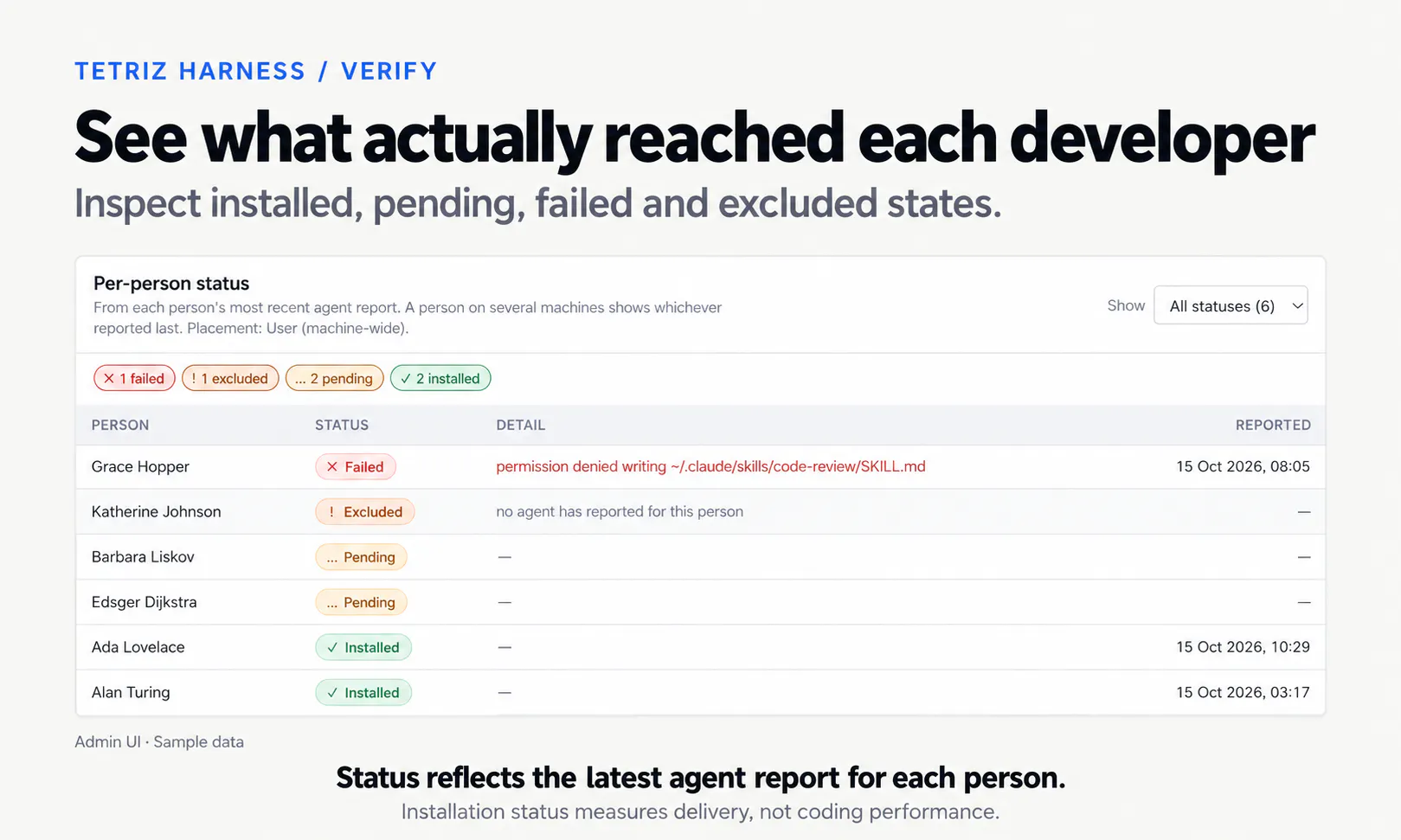Select the DETAIL column header
1401x840 pixels.
521,425
